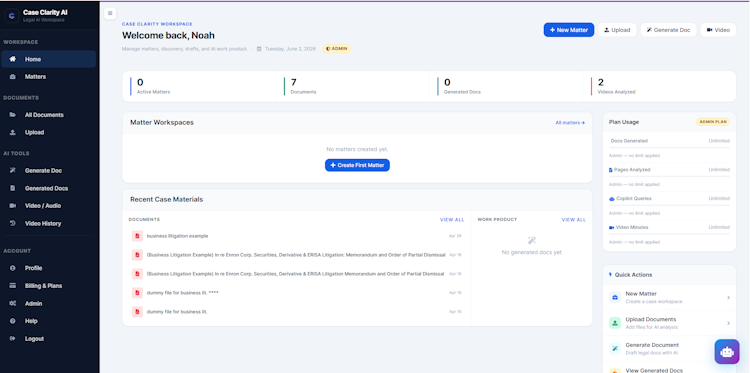Click the Help question icon in the sidebar
Viewport: 750px width, 373px height.
click(13, 321)
